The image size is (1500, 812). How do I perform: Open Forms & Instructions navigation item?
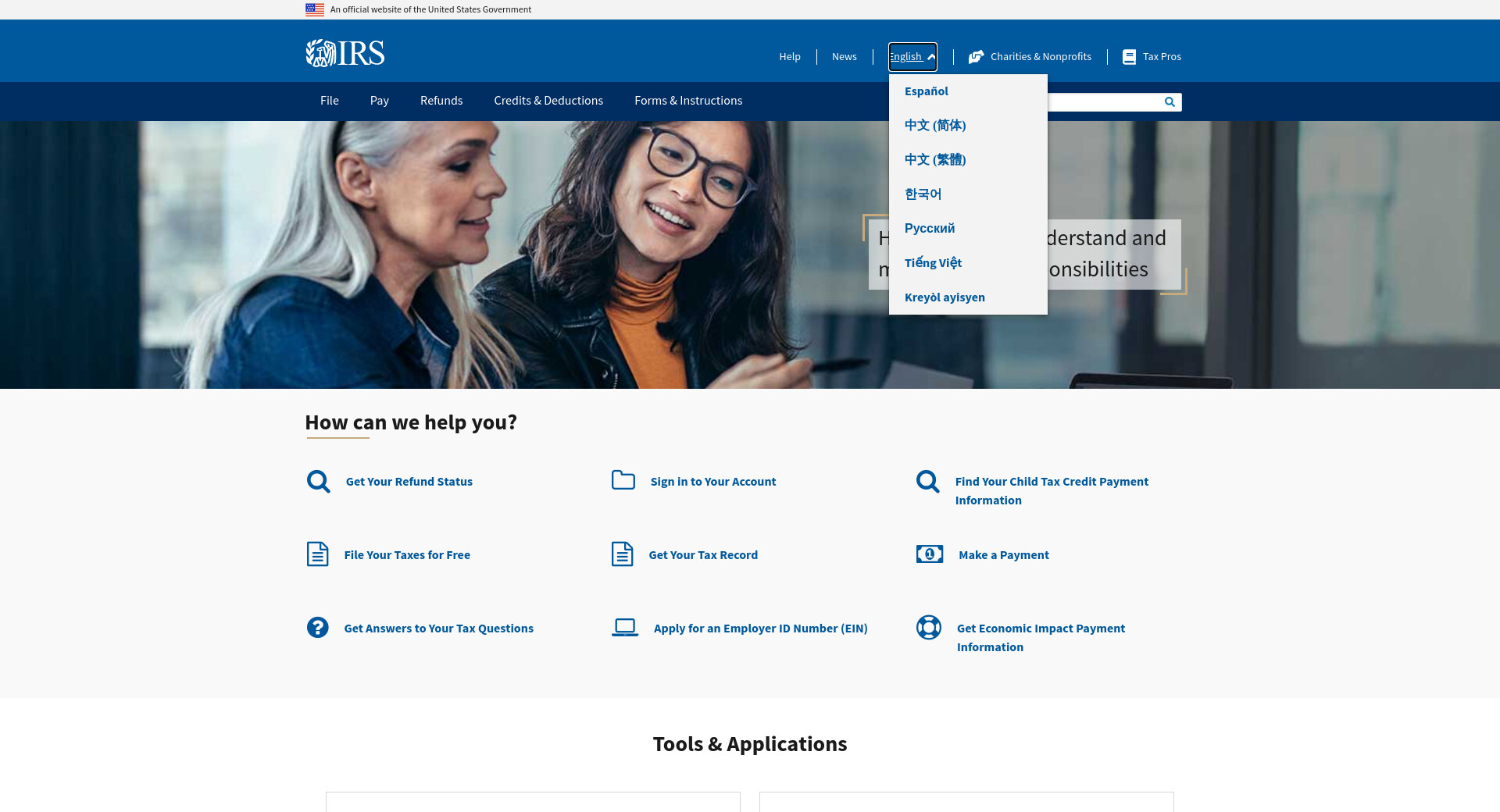pos(687,101)
